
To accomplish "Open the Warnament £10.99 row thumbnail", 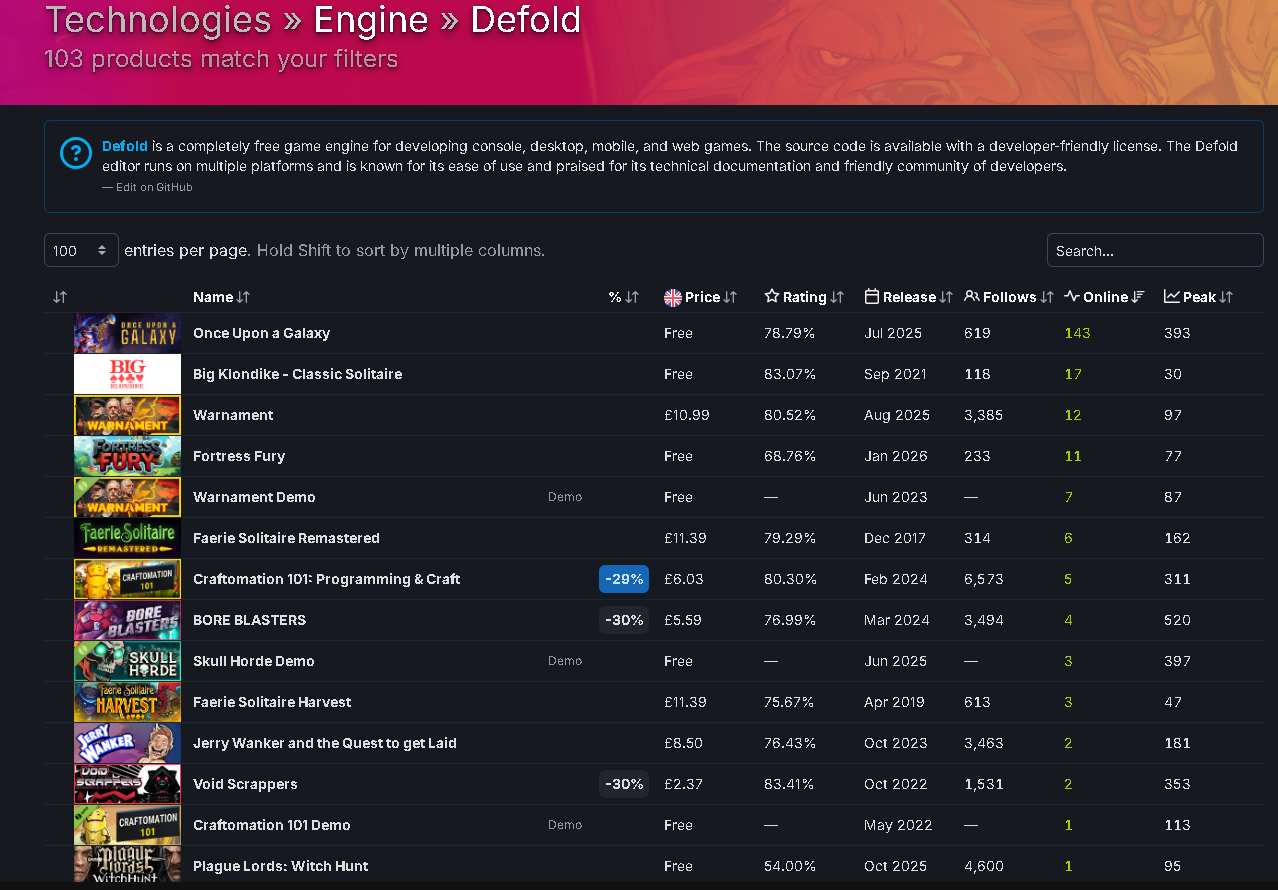I will (x=127, y=415).
